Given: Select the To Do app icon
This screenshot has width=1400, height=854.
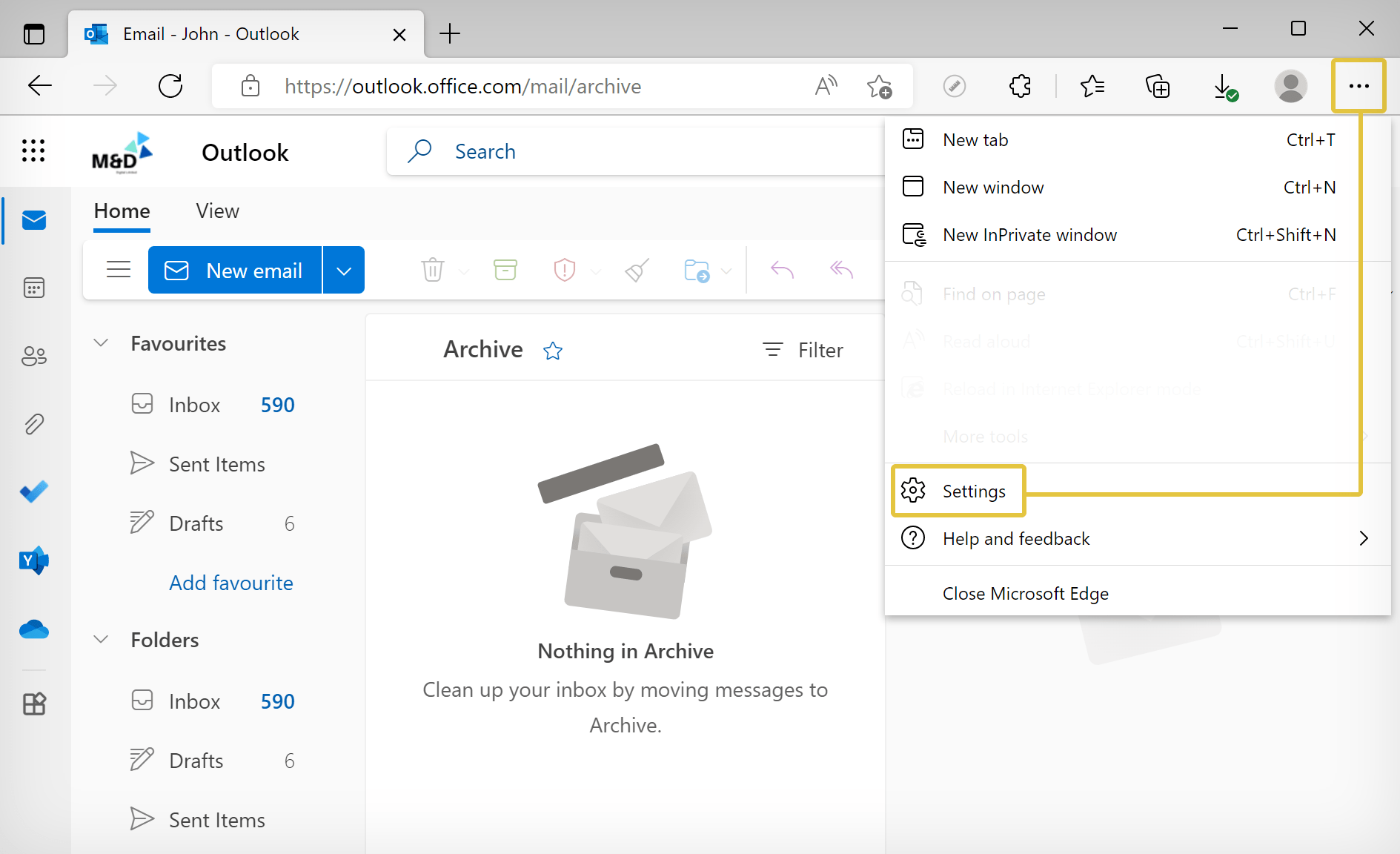Looking at the screenshot, I should click(x=34, y=491).
